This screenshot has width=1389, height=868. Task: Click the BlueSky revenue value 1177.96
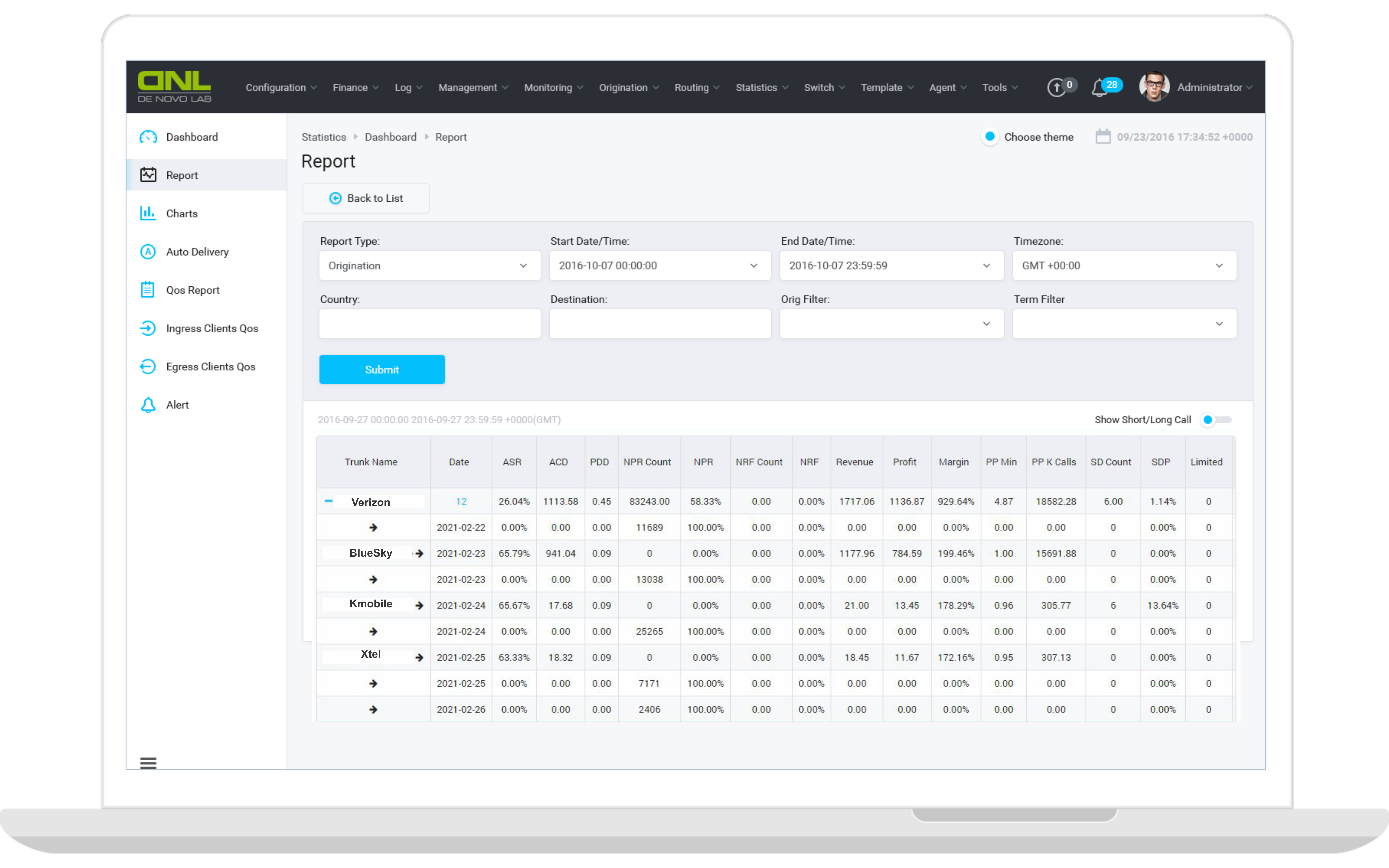[857, 553]
